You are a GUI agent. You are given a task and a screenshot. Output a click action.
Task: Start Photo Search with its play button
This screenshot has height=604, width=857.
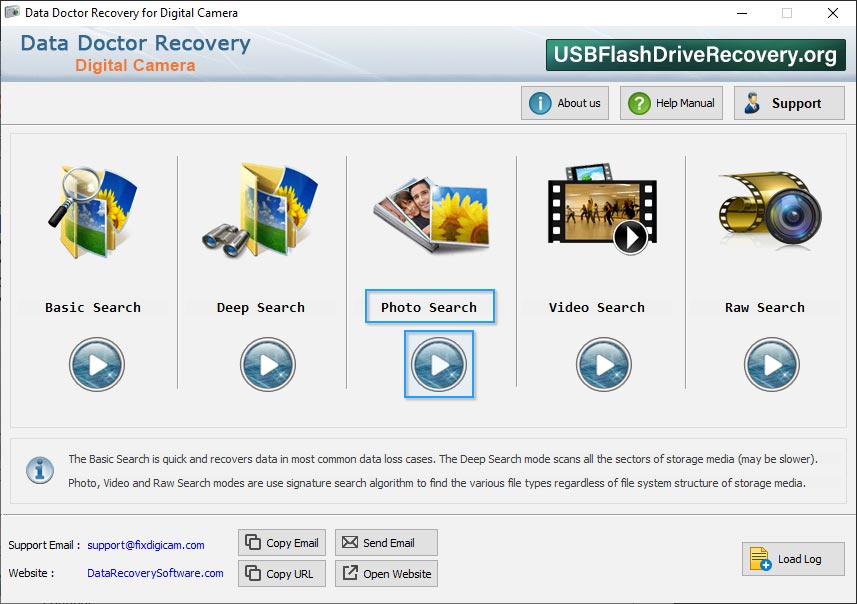click(439, 365)
